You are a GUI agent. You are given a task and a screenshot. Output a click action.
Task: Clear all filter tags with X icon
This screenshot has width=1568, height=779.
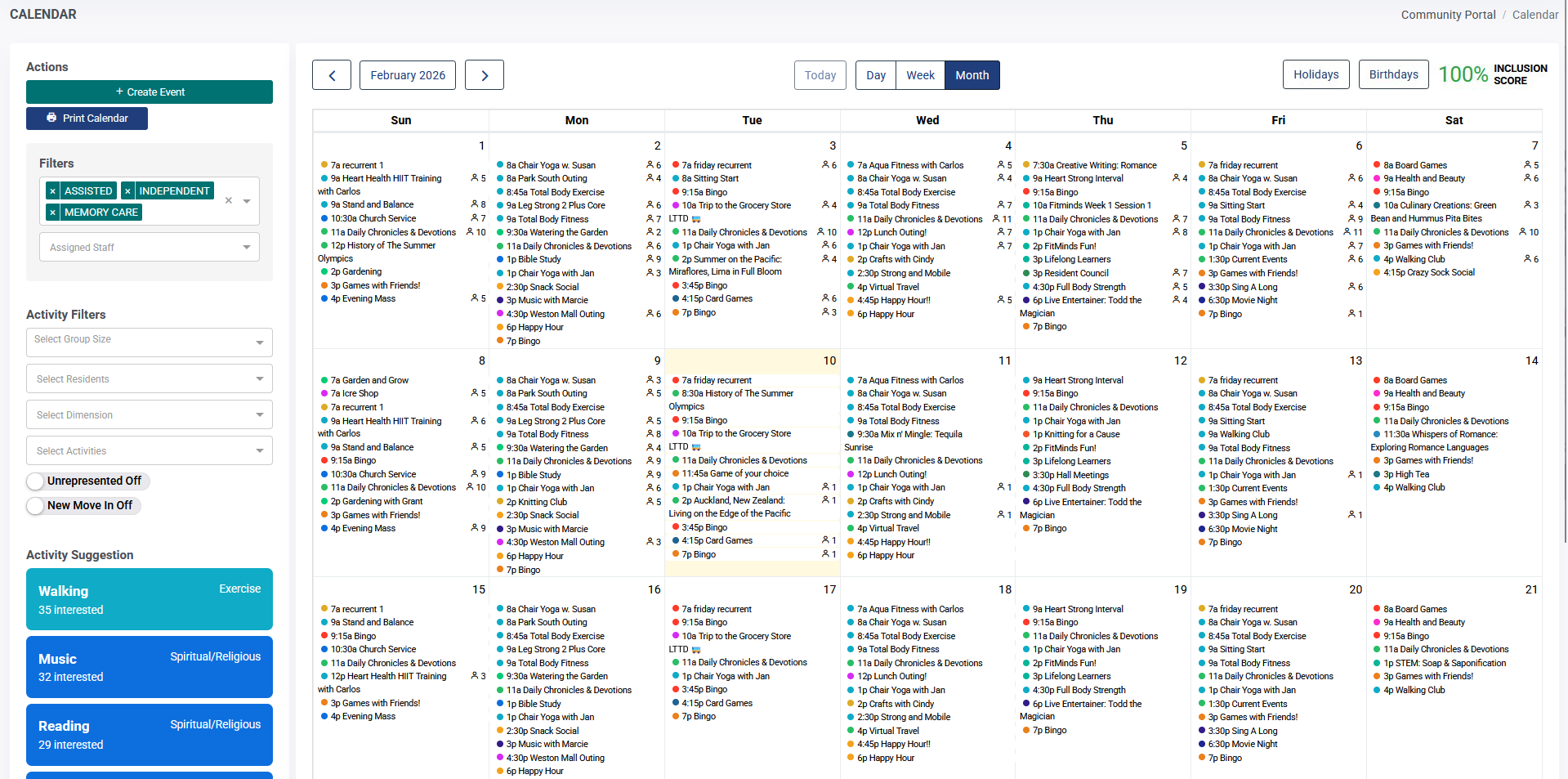[x=229, y=200]
